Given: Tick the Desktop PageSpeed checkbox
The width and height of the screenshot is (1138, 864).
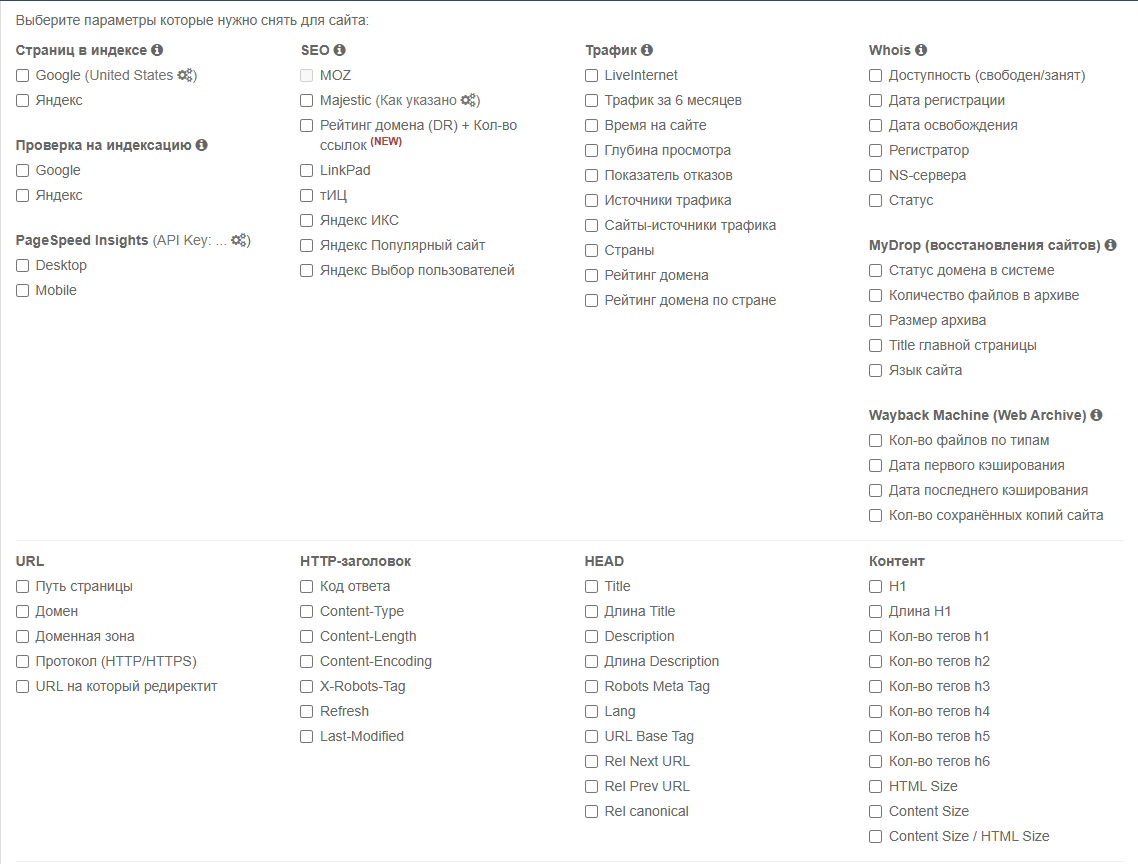Looking at the screenshot, I should [x=23, y=265].
